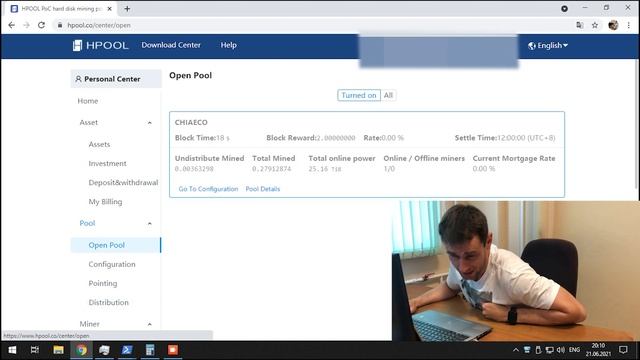This screenshot has height=360, width=640.
Task: Open the translate page icon
Action: (x=580, y=25)
